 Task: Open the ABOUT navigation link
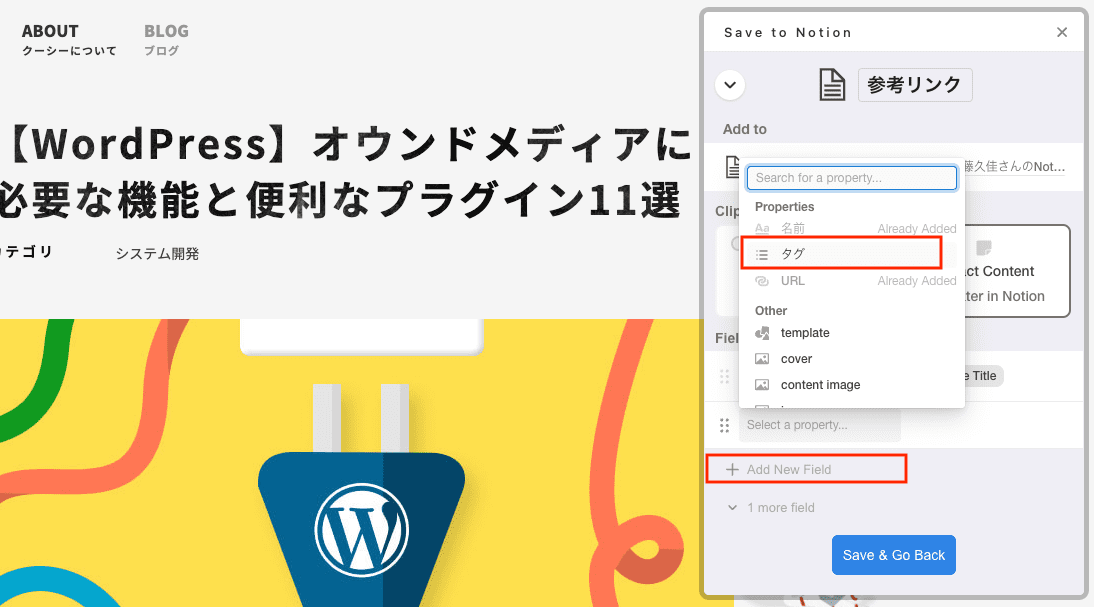(x=69, y=40)
